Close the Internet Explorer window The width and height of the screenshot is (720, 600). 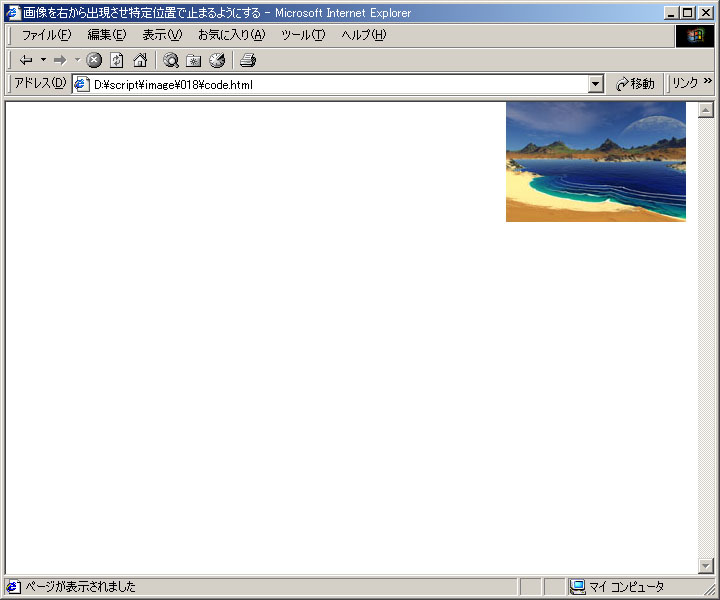click(x=706, y=12)
